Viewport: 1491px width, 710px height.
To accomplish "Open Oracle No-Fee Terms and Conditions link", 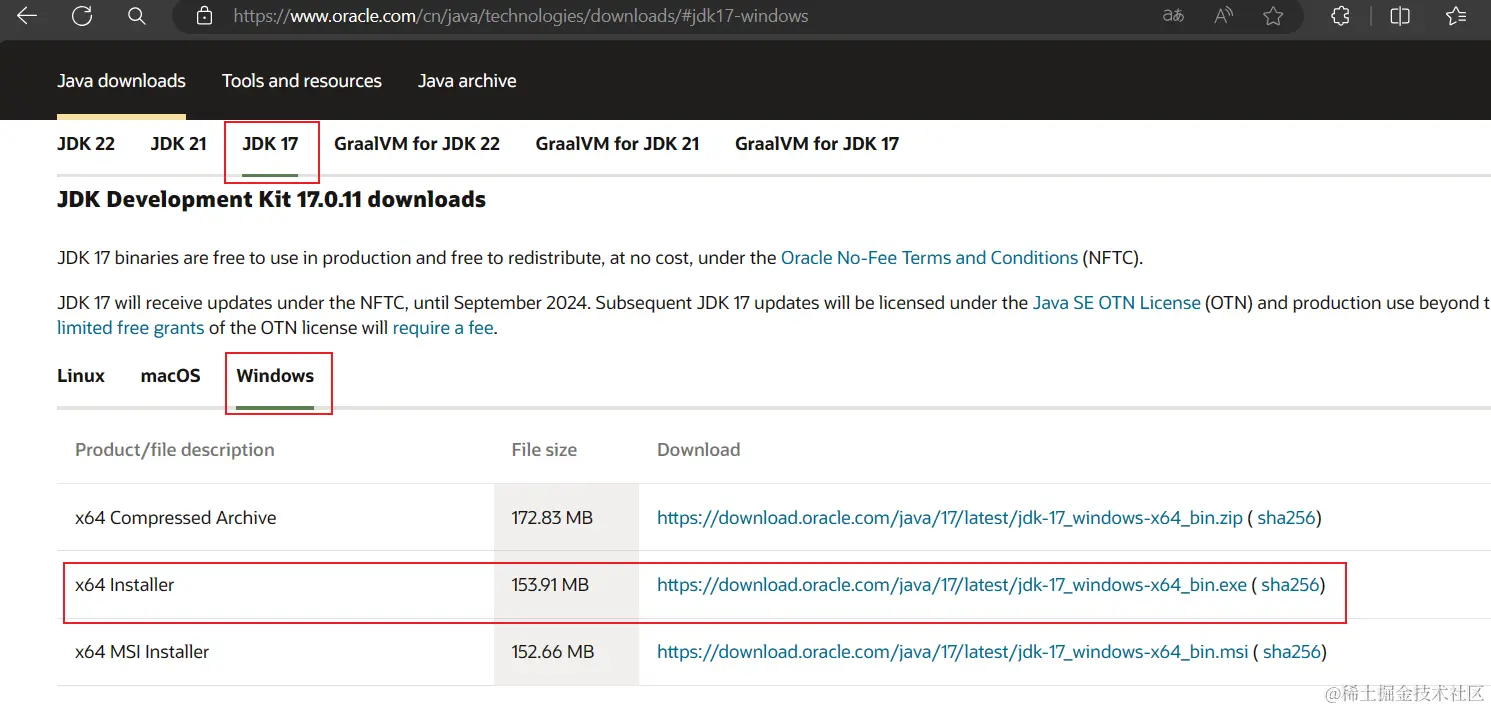I will tap(929, 258).
